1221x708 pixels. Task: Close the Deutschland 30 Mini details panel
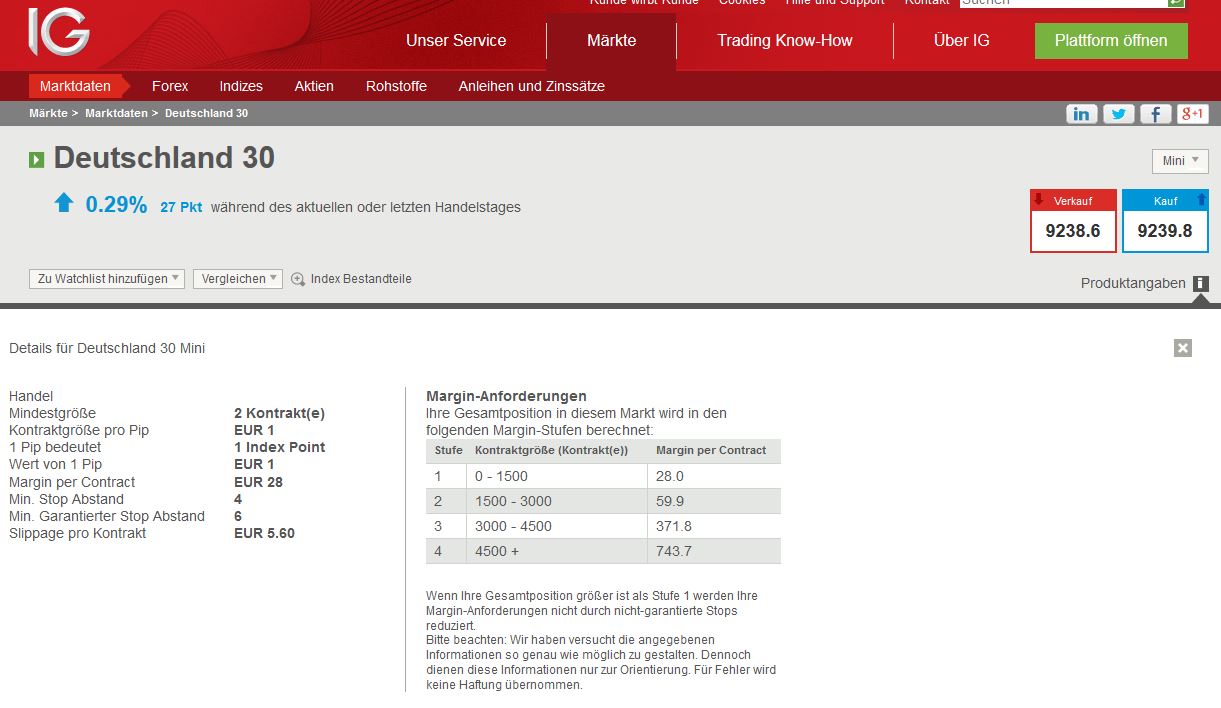(1183, 348)
